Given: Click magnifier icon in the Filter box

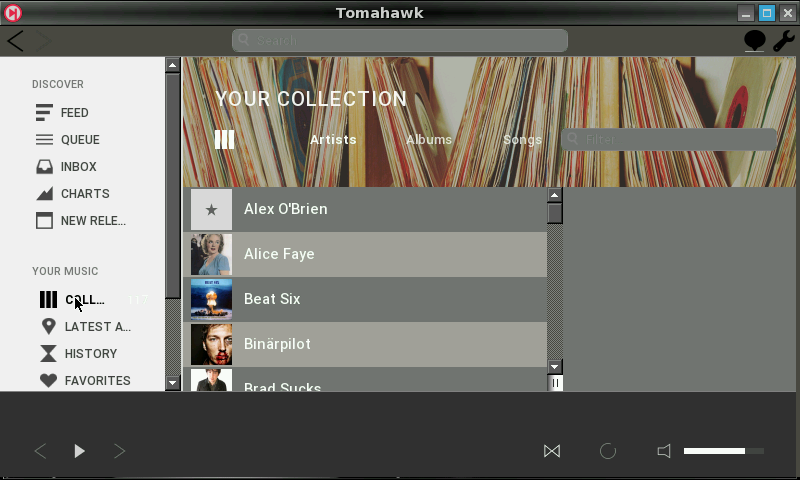Looking at the screenshot, I should click(572, 139).
